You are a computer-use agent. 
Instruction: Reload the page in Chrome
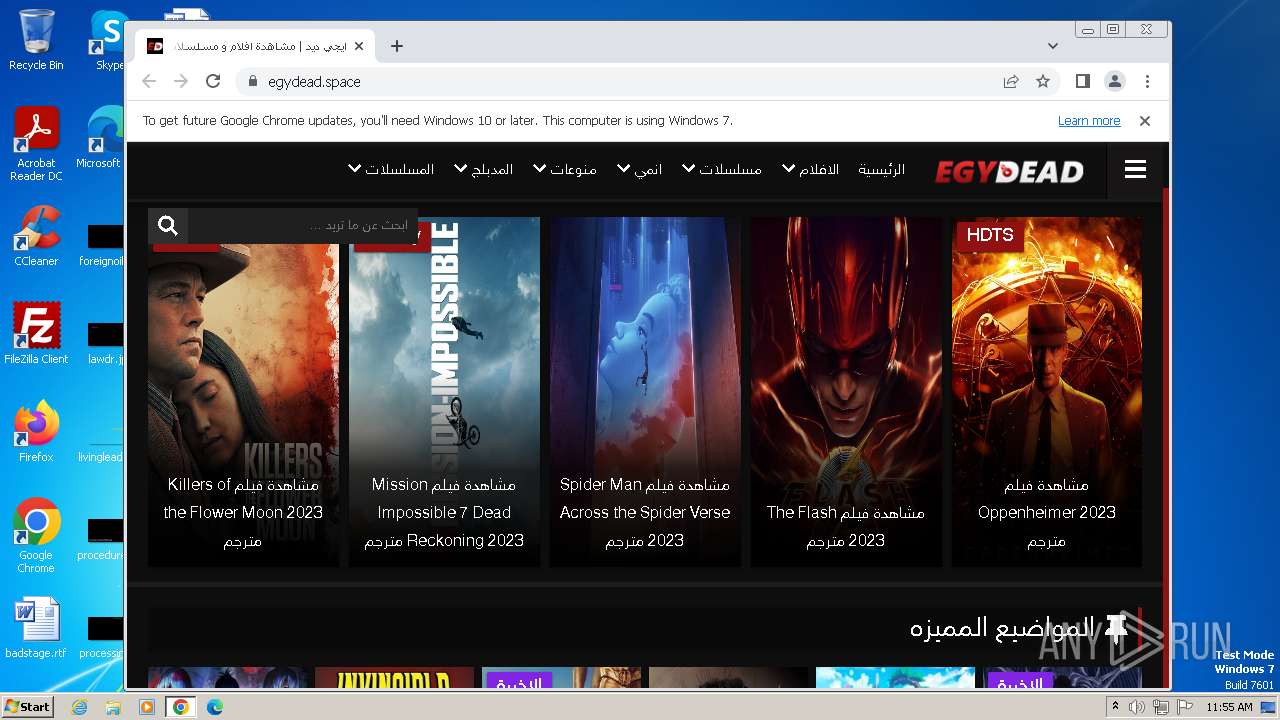coord(213,82)
